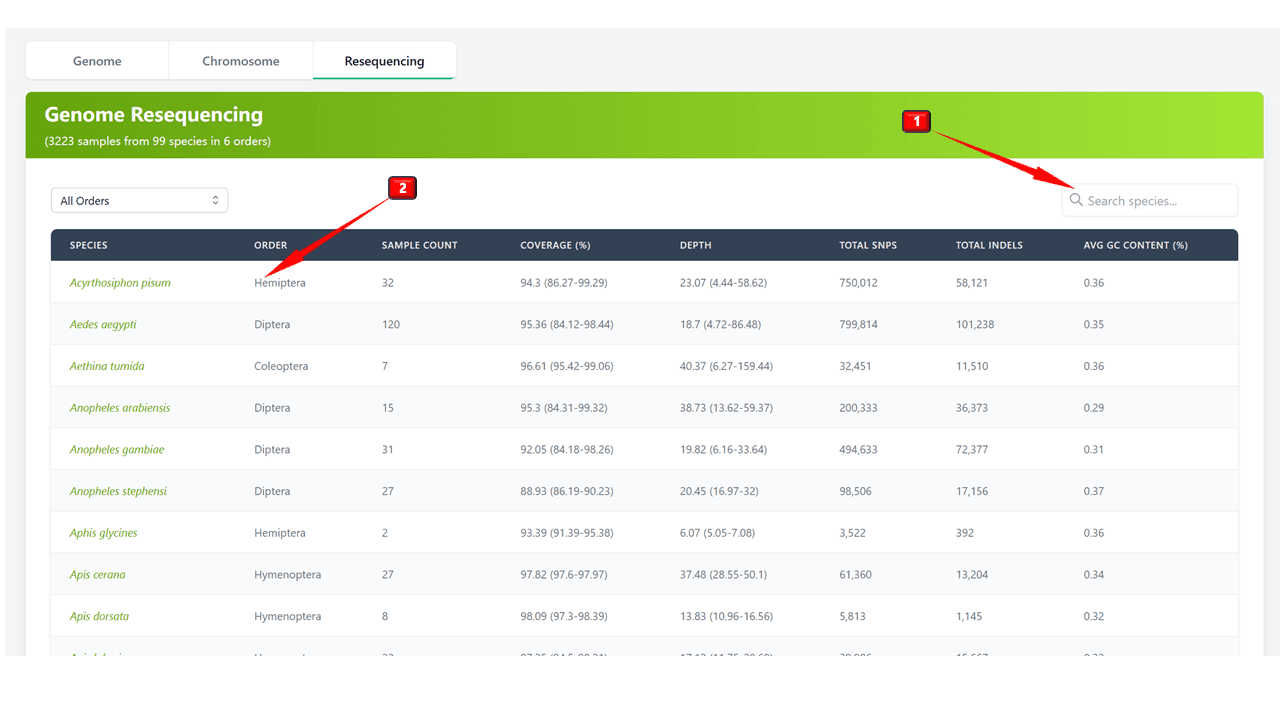The image size is (1280, 720).
Task: Click the Species column header
Action: coord(89,245)
